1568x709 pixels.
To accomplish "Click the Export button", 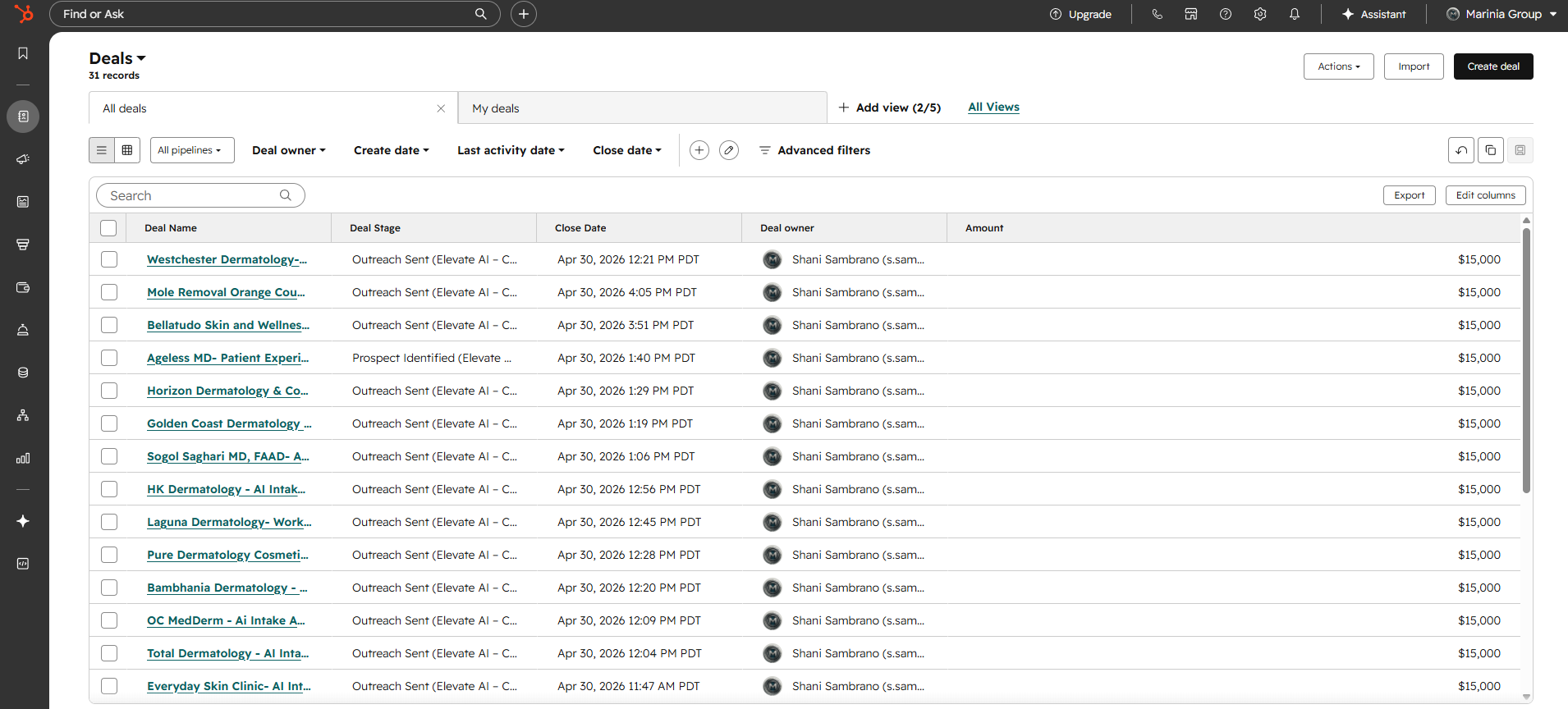I will (1410, 195).
